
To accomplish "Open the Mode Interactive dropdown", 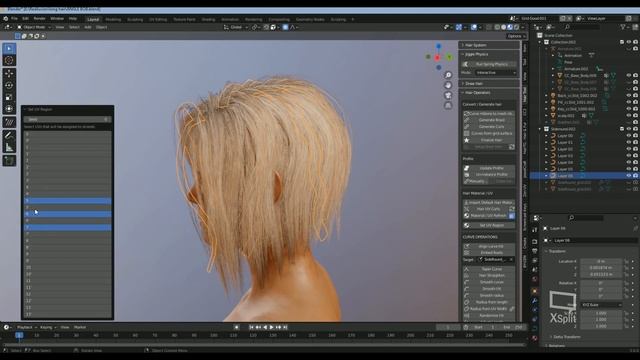I will [x=496, y=73].
